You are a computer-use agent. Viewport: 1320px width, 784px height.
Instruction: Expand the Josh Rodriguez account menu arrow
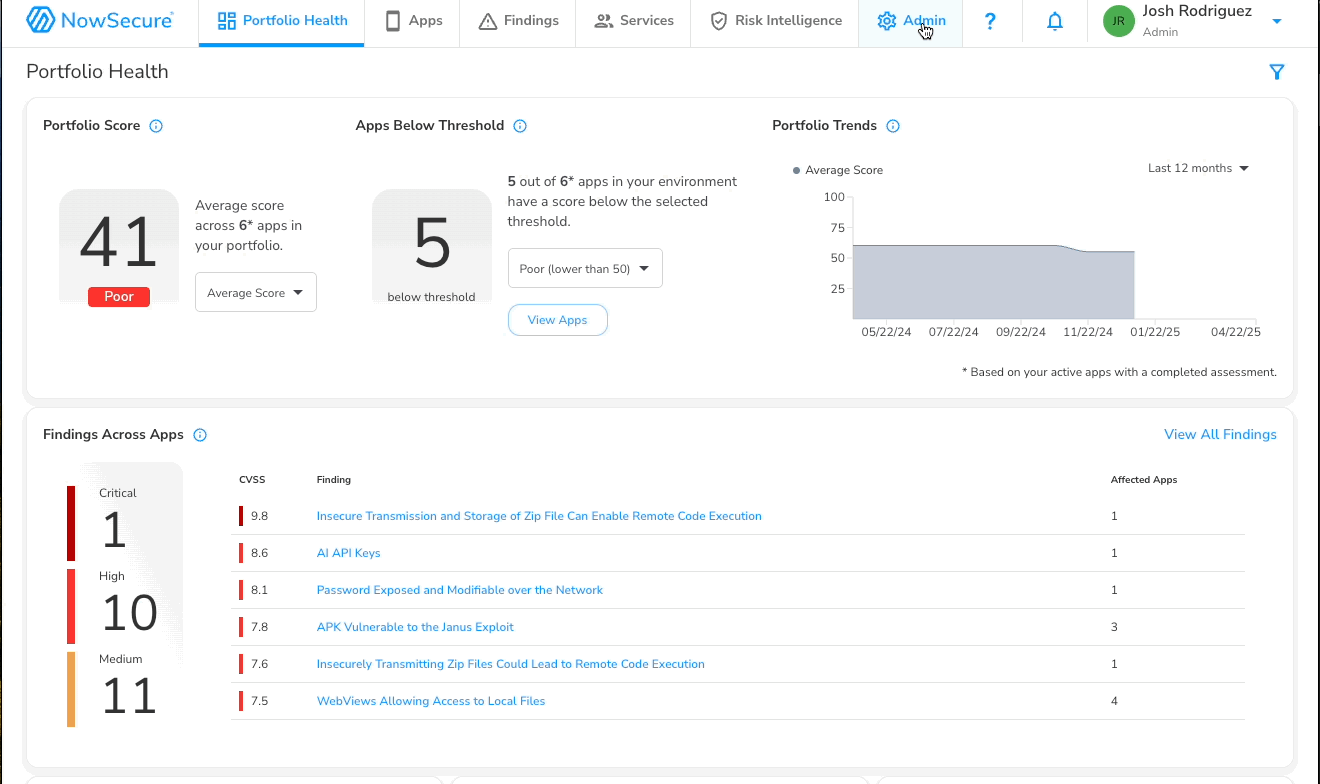click(1277, 21)
